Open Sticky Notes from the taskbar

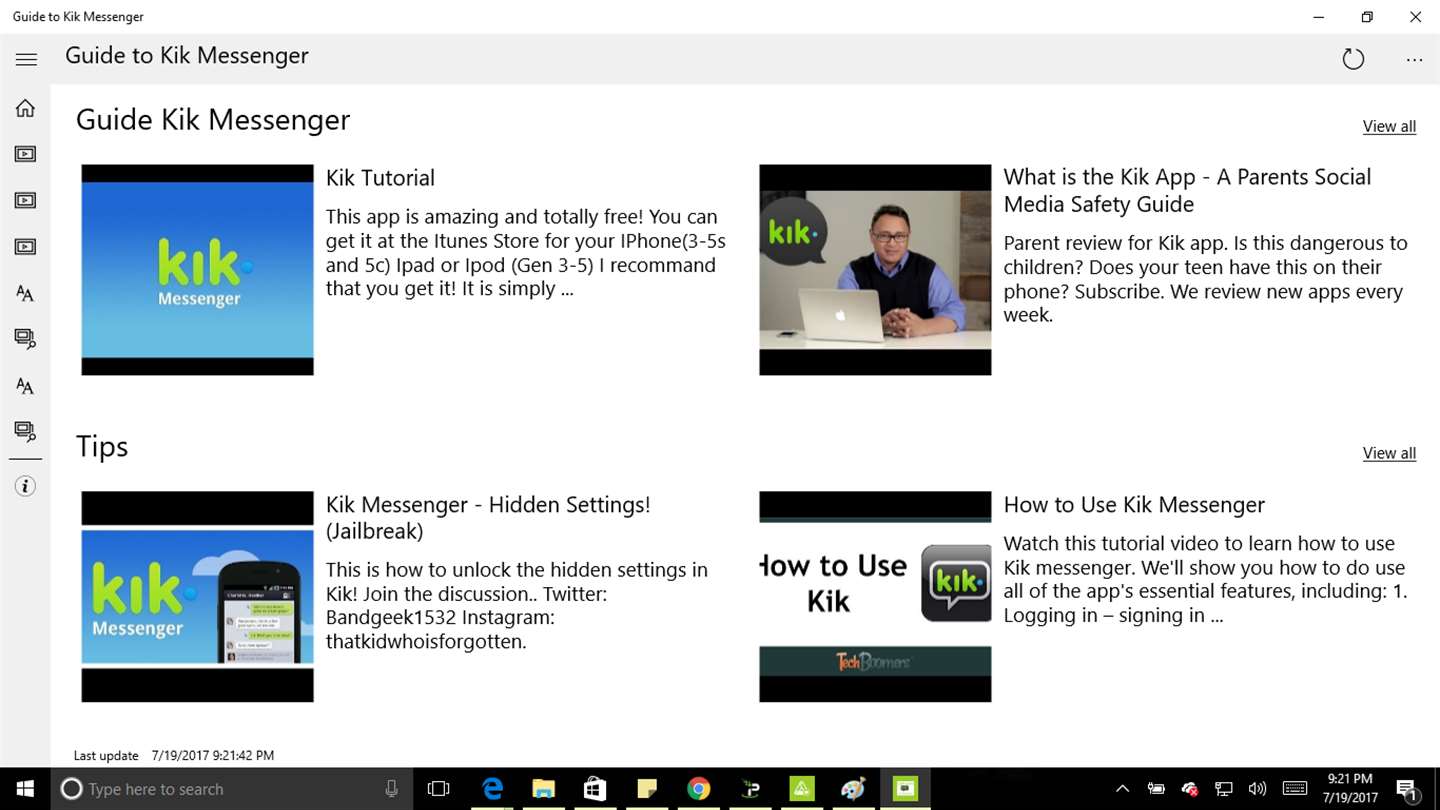click(x=647, y=789)
